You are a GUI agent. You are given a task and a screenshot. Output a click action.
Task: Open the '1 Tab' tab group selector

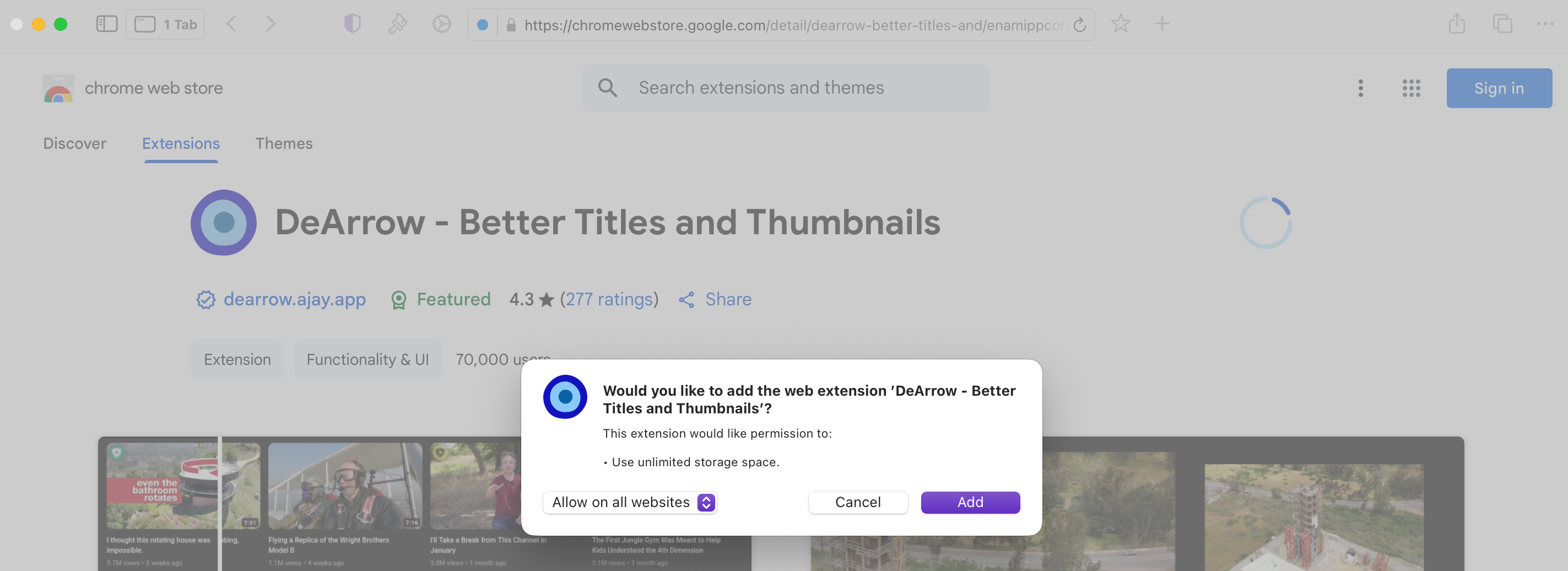166,24
